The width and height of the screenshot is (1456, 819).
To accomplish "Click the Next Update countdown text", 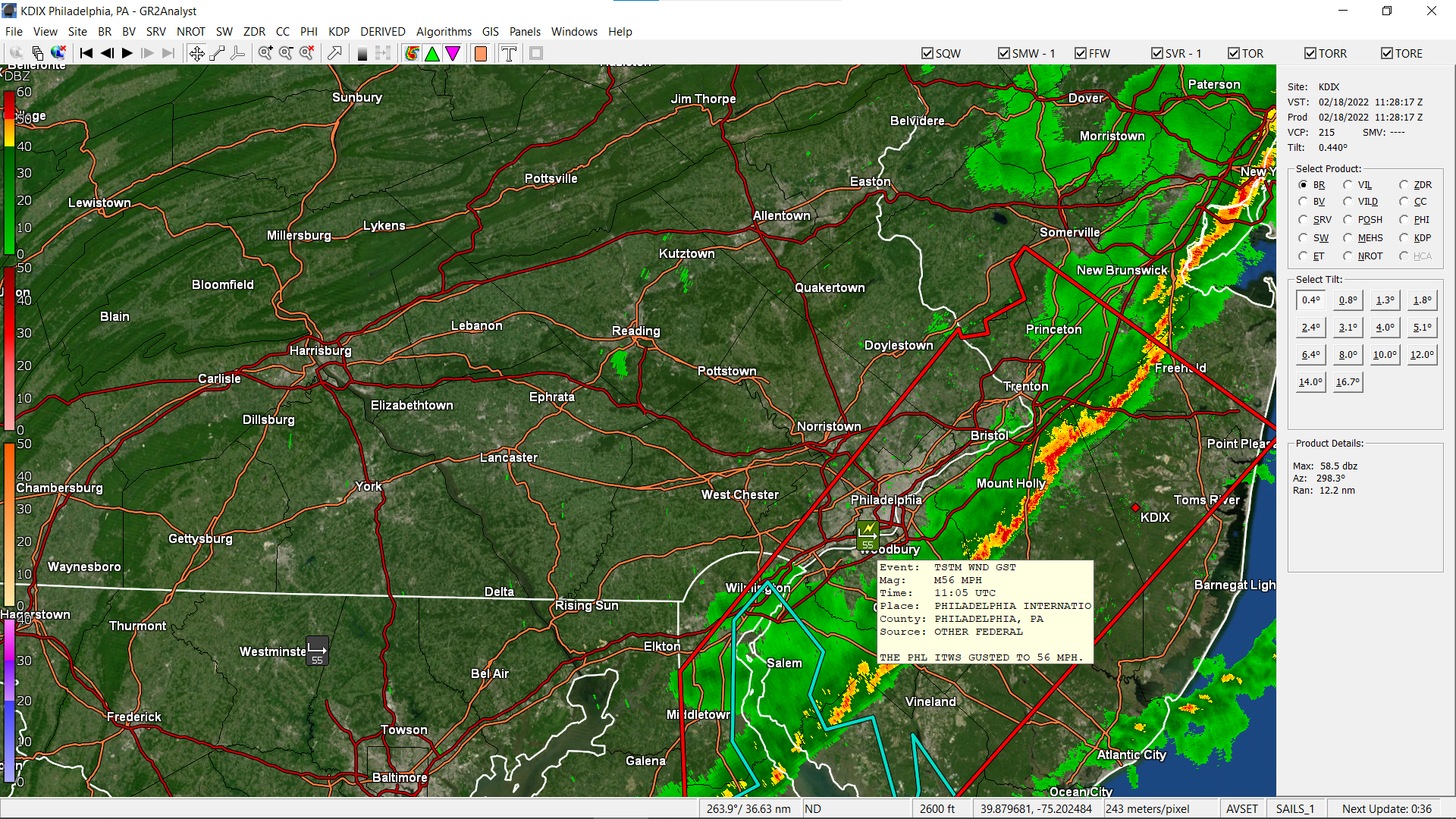I will (x=1387, y=808).
